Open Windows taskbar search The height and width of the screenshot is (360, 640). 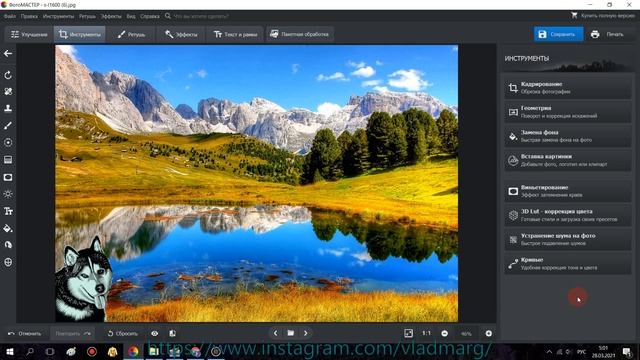point(30,351)
